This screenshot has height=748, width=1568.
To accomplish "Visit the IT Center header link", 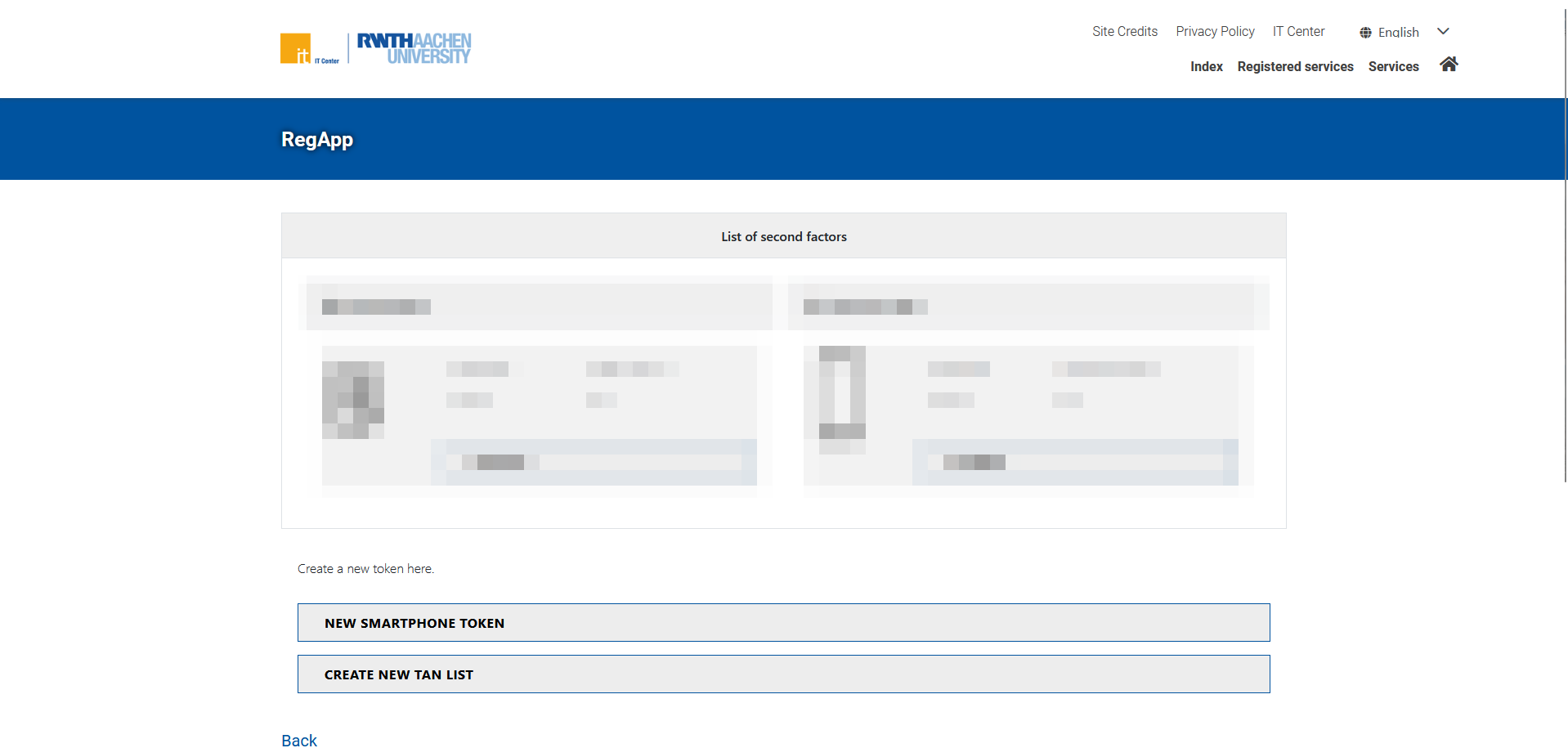I will point(1298,32).
